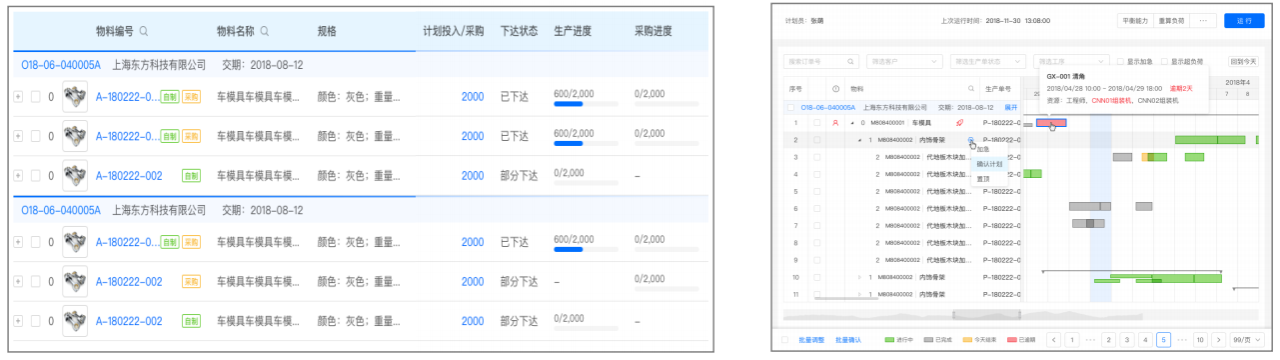Open 筛选生产单状态 dropdown
This screenshot has width=1280, height=360.
tap(988, 61)
